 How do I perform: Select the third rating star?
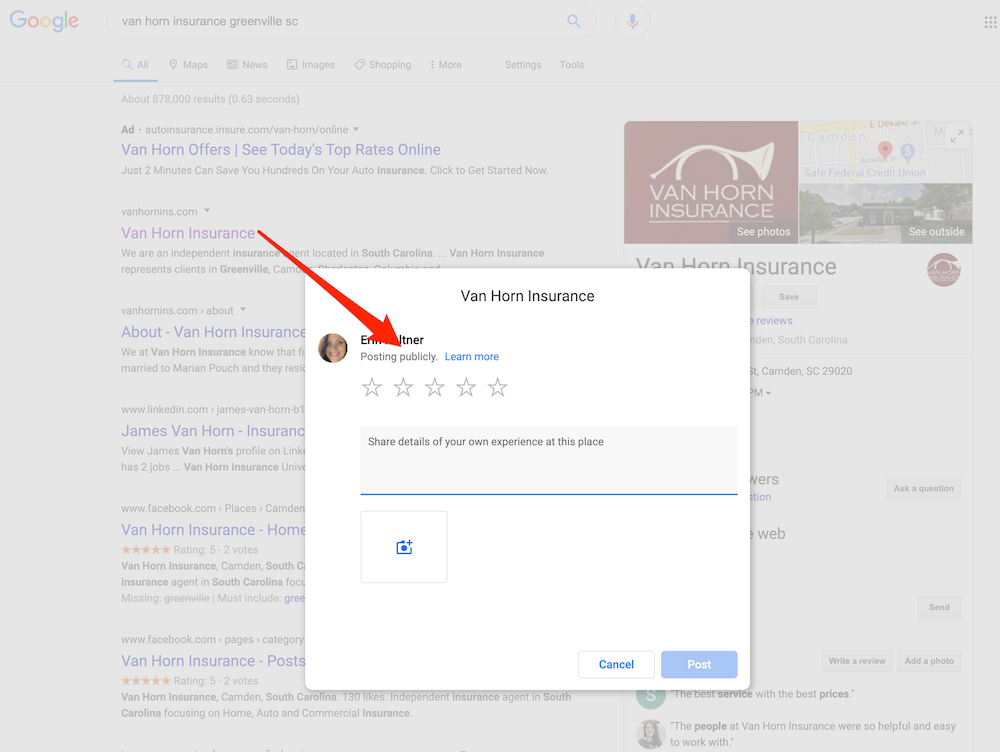pos(434,387)
